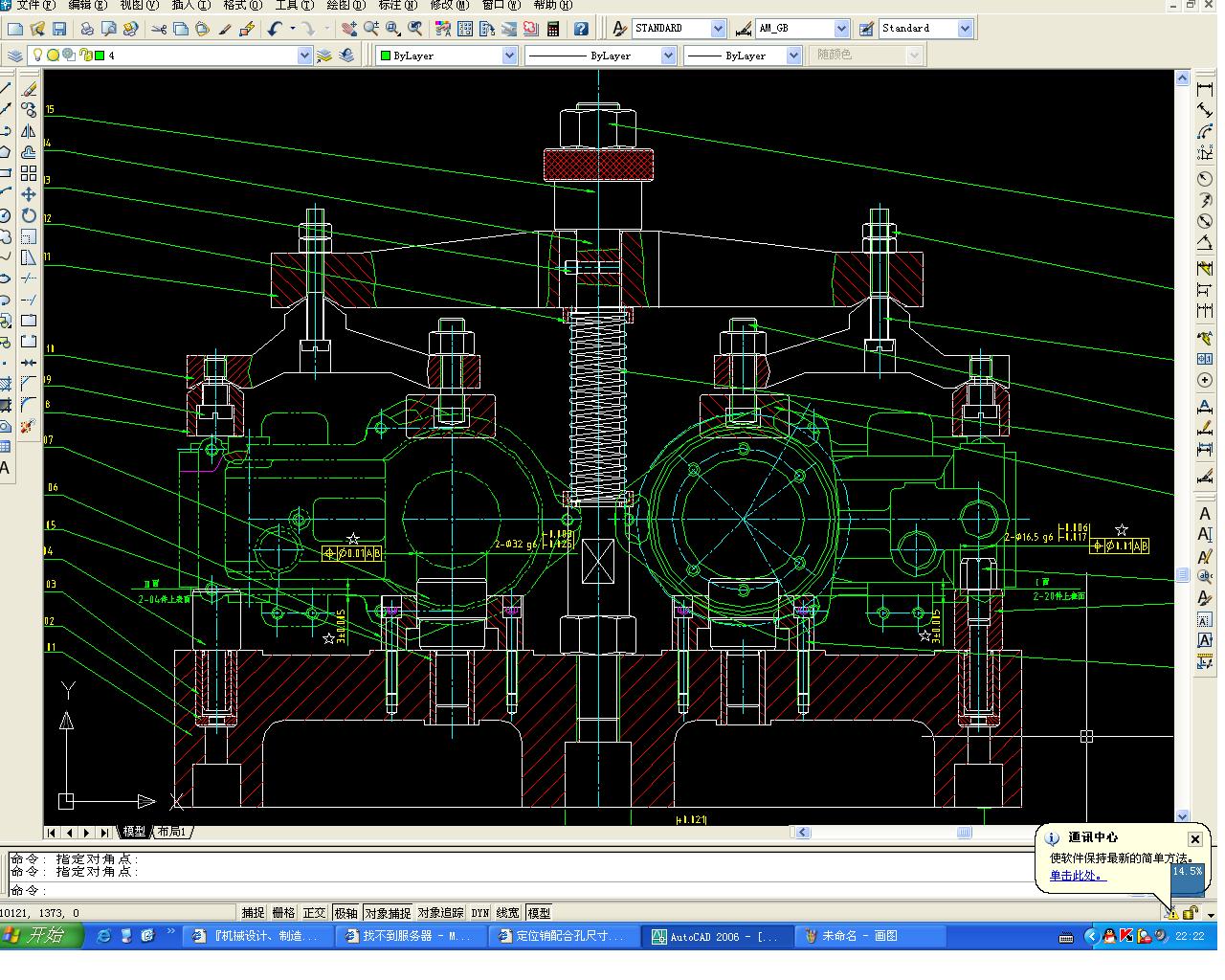The width and height of the screenshot is (1225, 980).
Task: Open the 格式 (Format) menu
Action: (x=241, y=5)
